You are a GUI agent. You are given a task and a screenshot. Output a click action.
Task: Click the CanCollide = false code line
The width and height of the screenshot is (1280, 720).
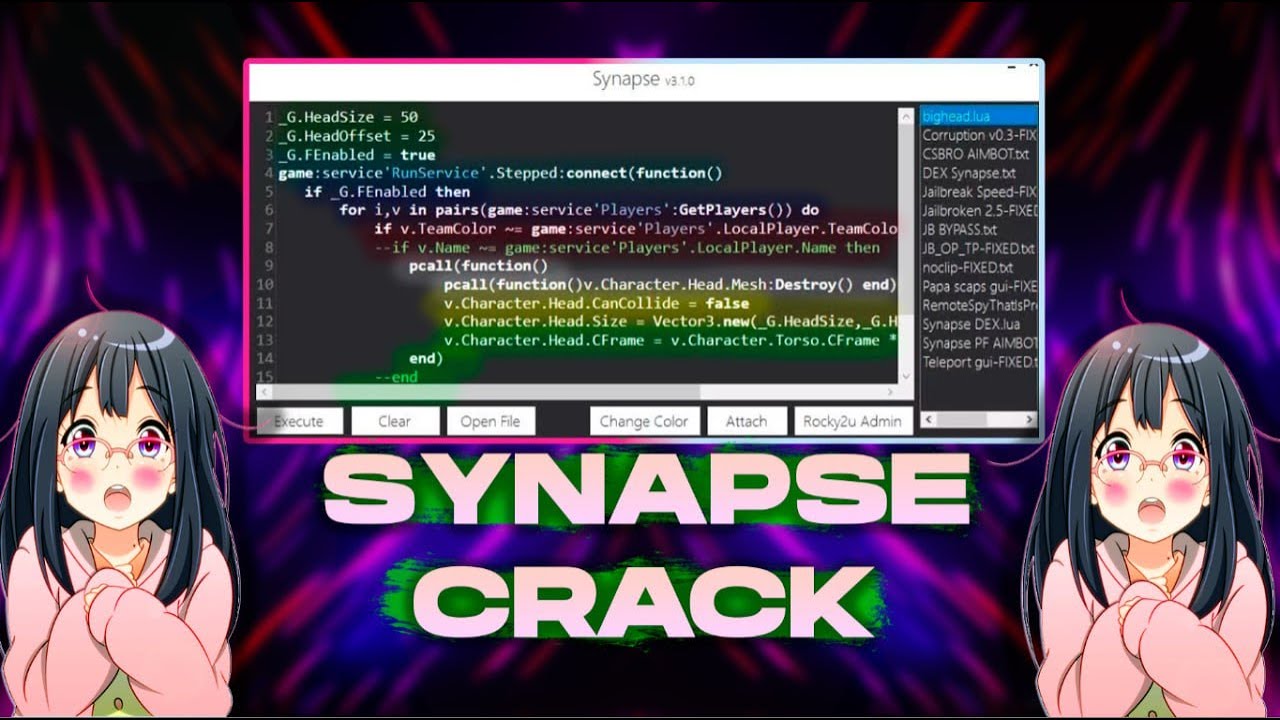(596, 303)
